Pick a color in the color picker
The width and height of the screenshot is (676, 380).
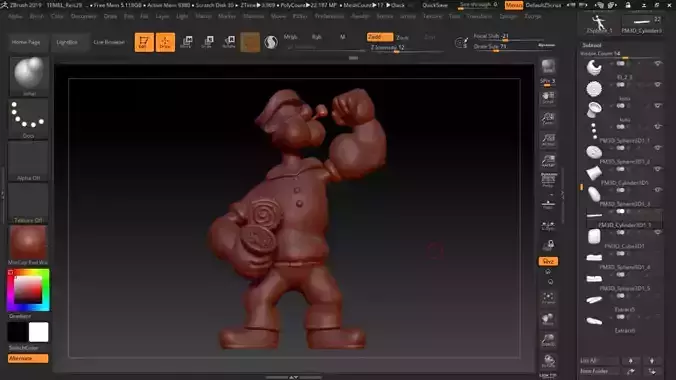(28, 290)
